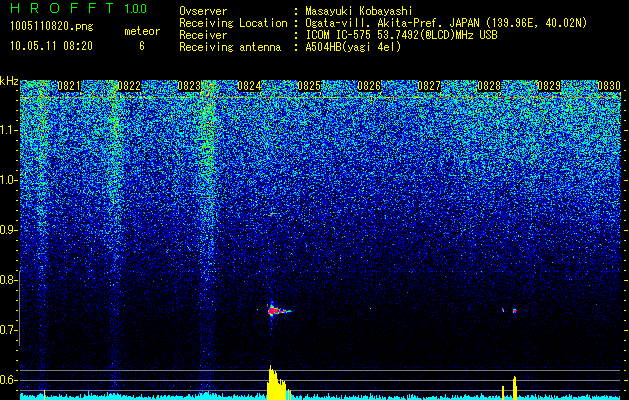Click the 0822 time marker
Viewport: 629px width, 400px height.
coord(129,86)
